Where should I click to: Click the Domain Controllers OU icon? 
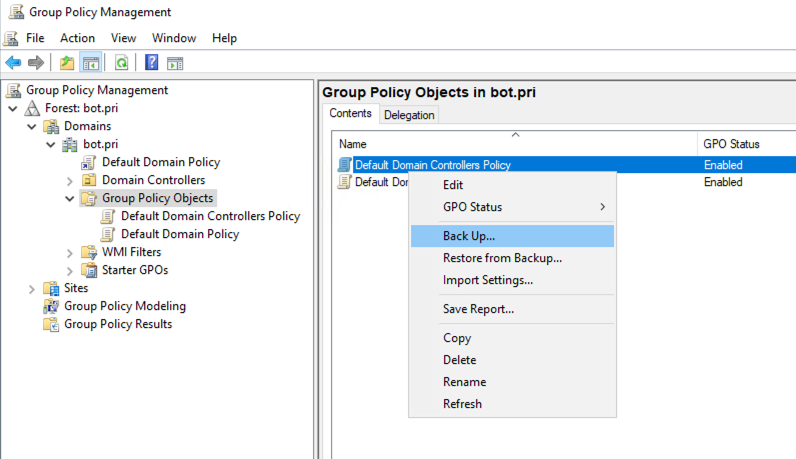pos(89,180)
